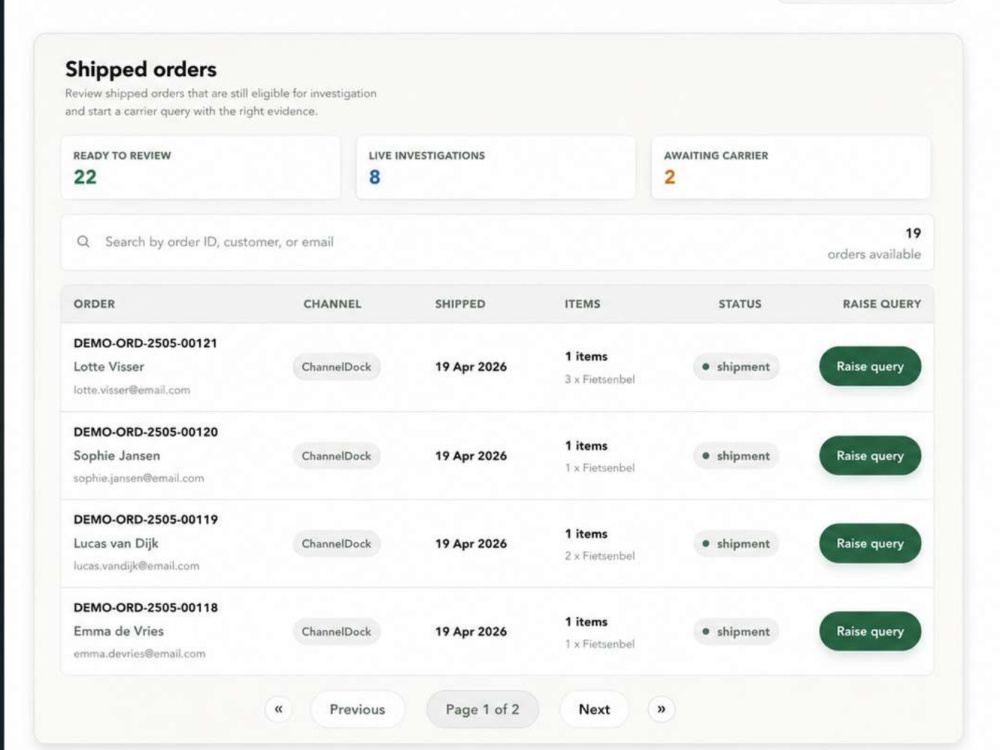Image resolution: width=1000 pixels, height=750 pixels.
Task: Click ChannelDock tag in Lucas van Dijk row
Action: 336,544
